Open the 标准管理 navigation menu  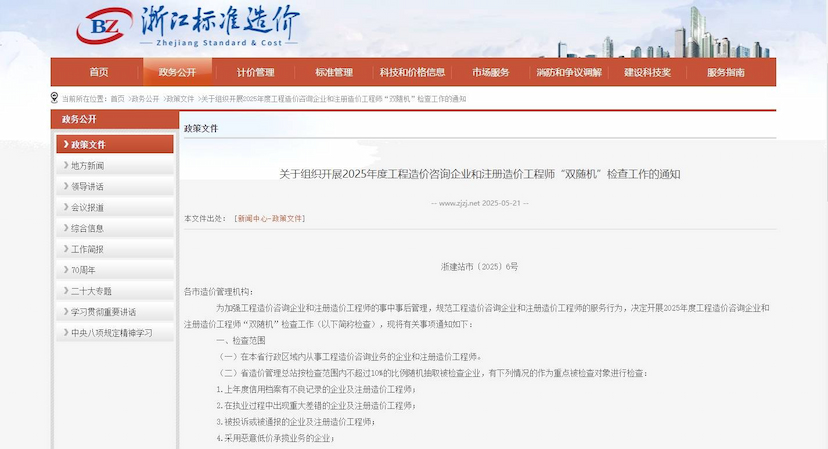pos(334,72)
